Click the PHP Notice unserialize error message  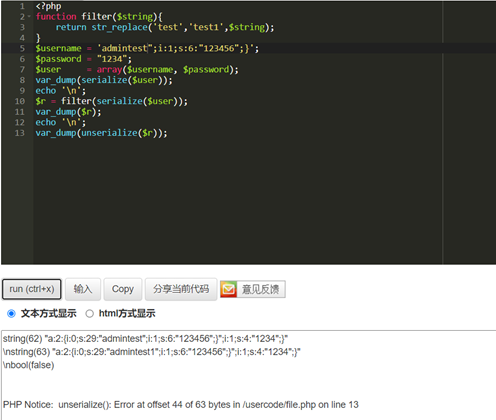tap(181, 405)
